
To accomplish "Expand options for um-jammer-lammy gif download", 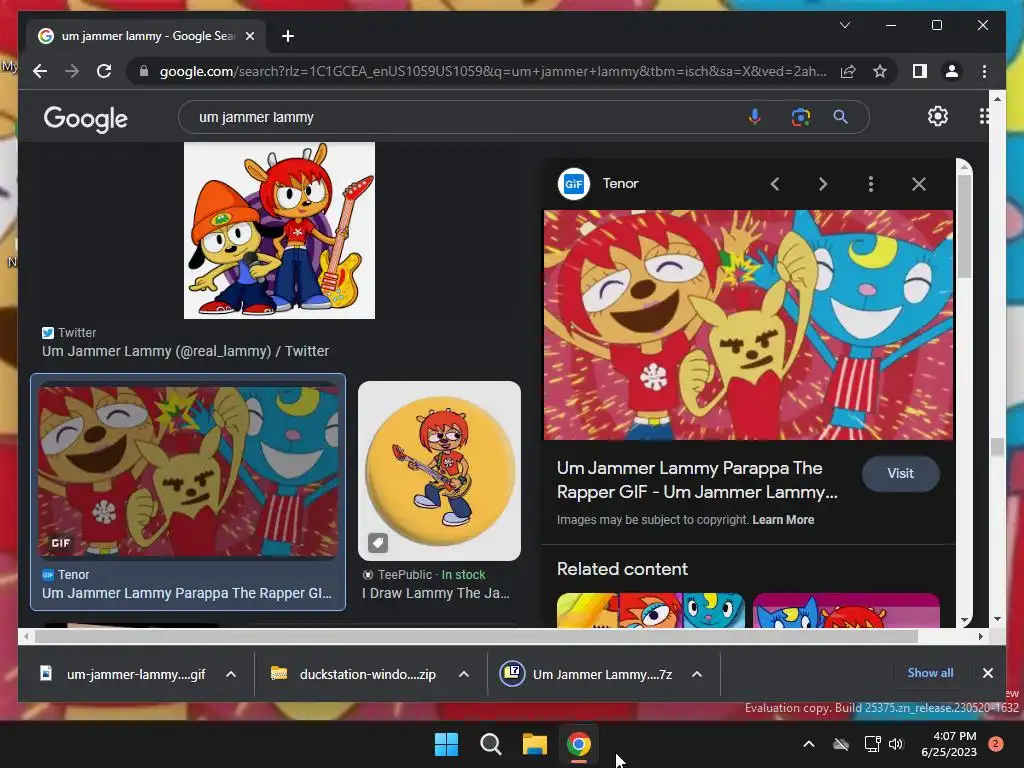I will tap(231, 674).
